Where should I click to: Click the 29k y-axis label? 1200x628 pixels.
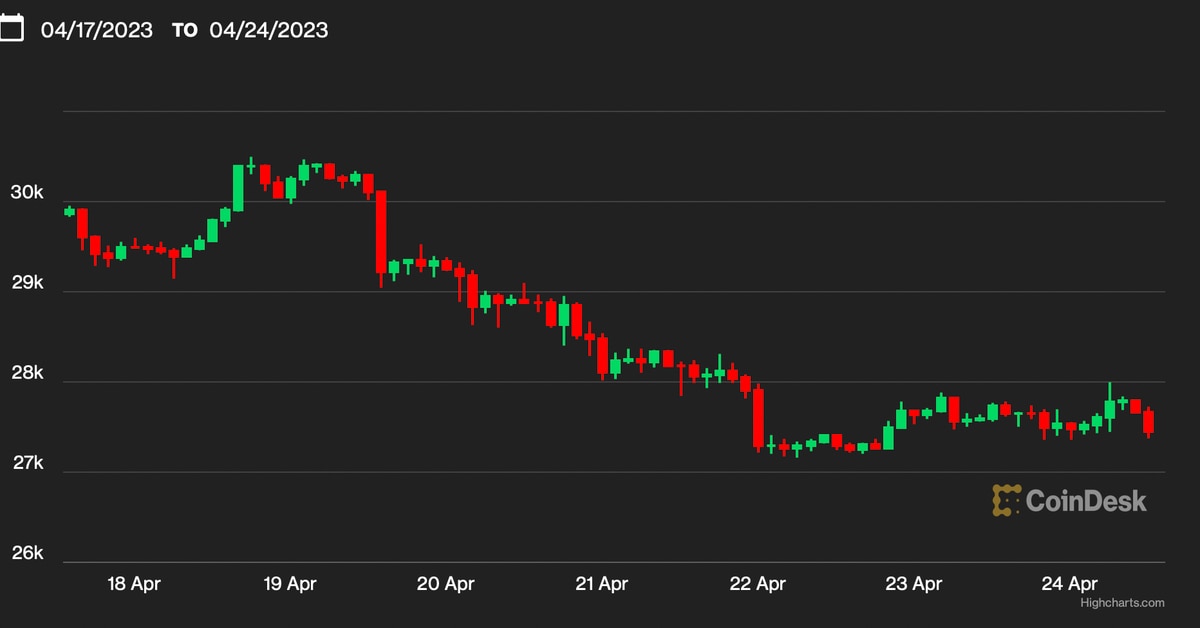27,283
